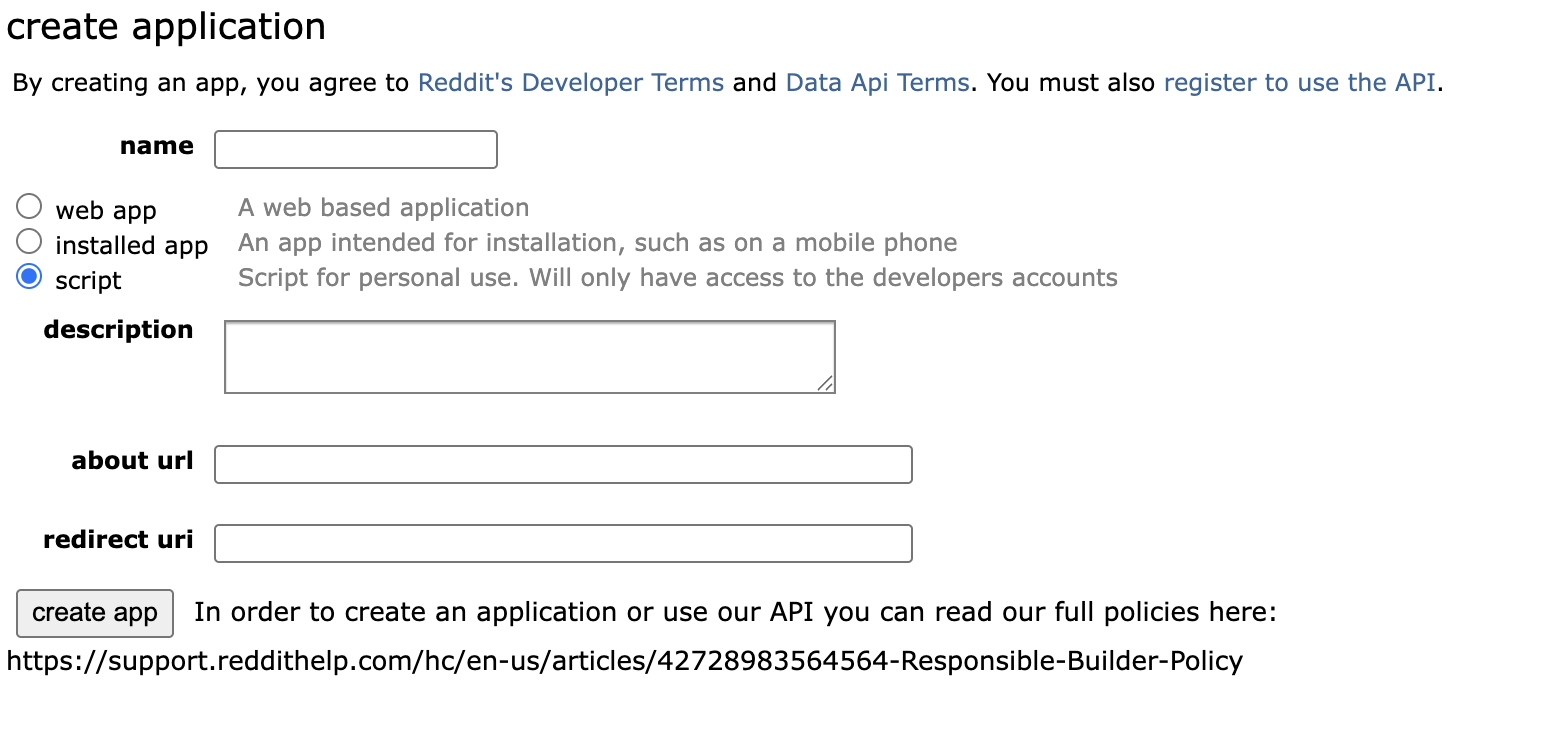The width and height of the screenshot is (1550, 734).
Task: Follow the register to use the API link
Action: (x=1300, y=83)
